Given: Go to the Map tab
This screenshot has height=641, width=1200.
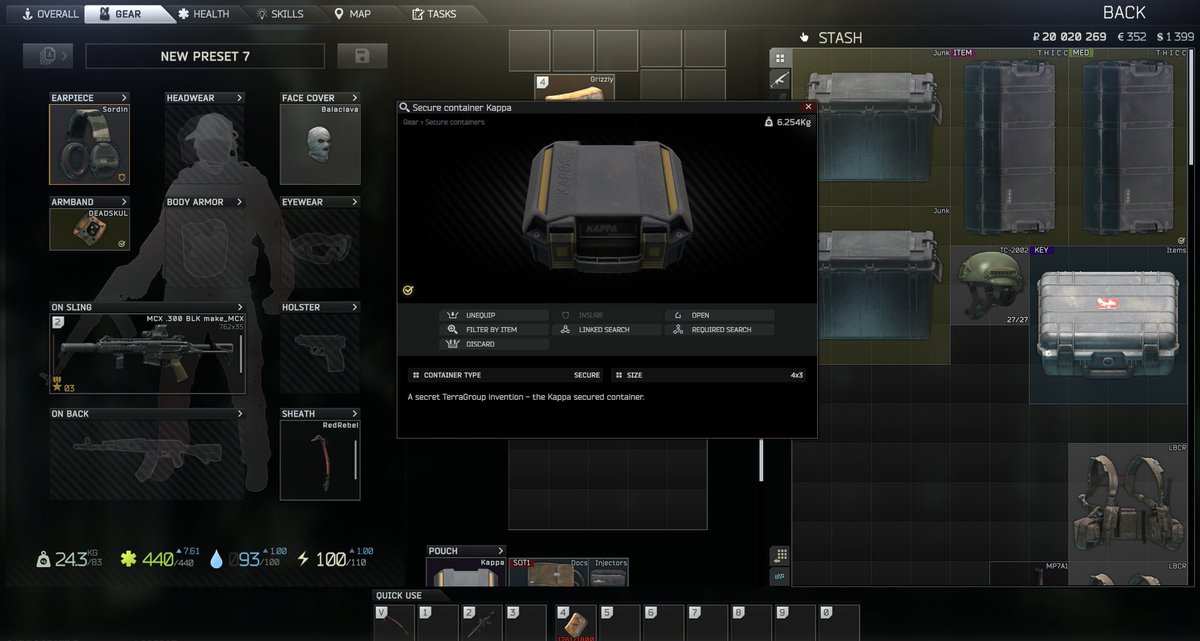Looking at the screenshot, I should (353, 14).
